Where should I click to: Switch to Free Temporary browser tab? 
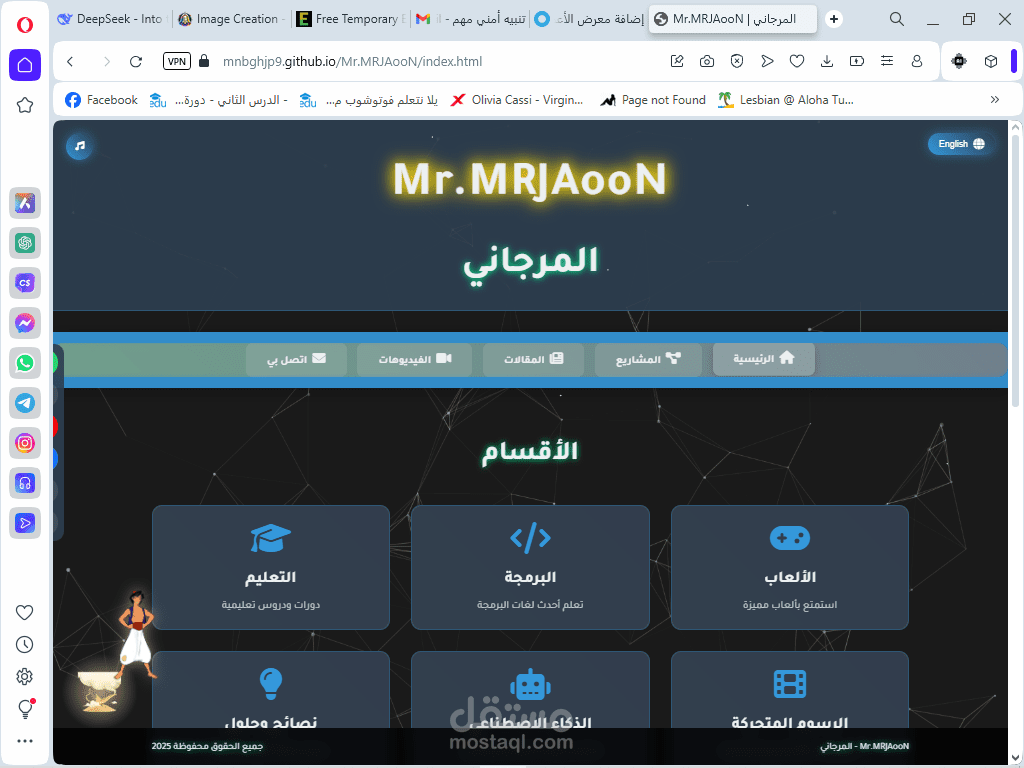coord(351,19)
